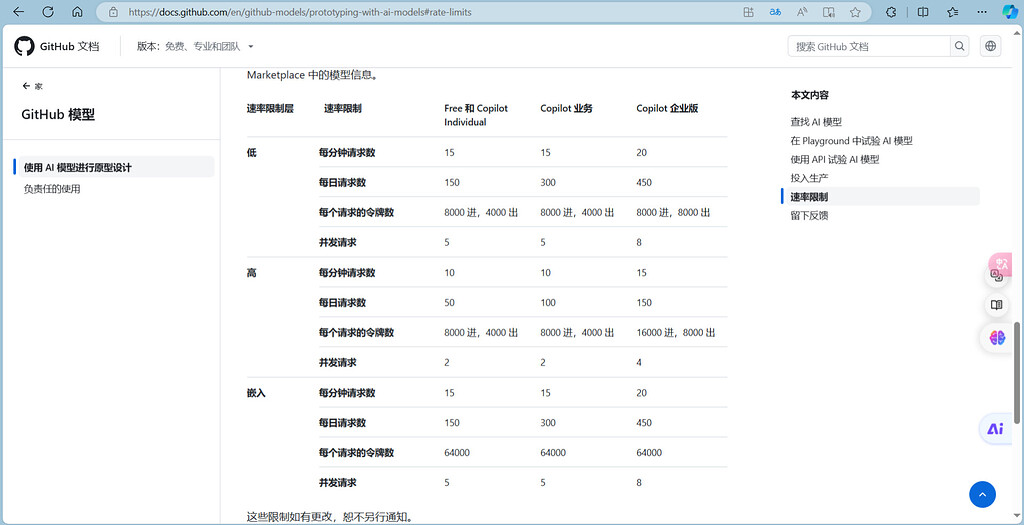Expand the 版本 version dropdown
Viewport: 1024px width, 525px height.
[x=195, y=46]
